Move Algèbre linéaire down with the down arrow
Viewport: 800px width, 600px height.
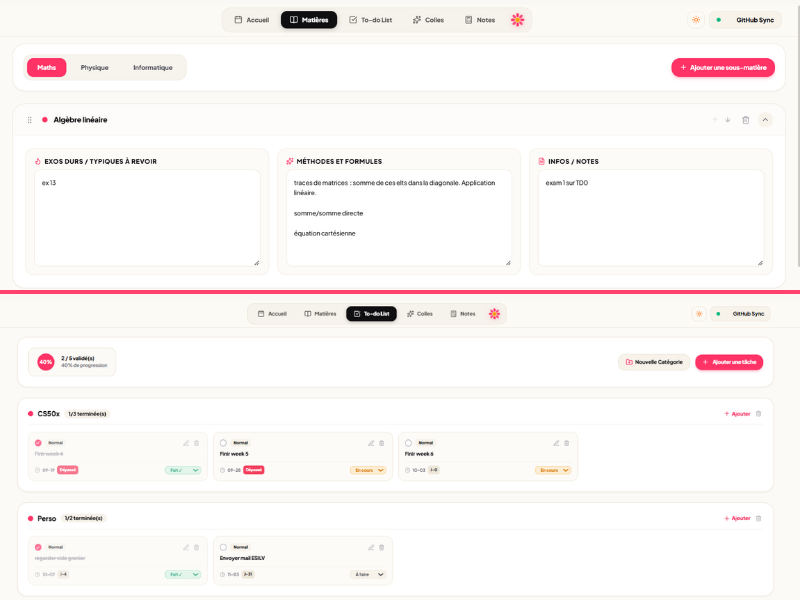(x=728, y=120)
